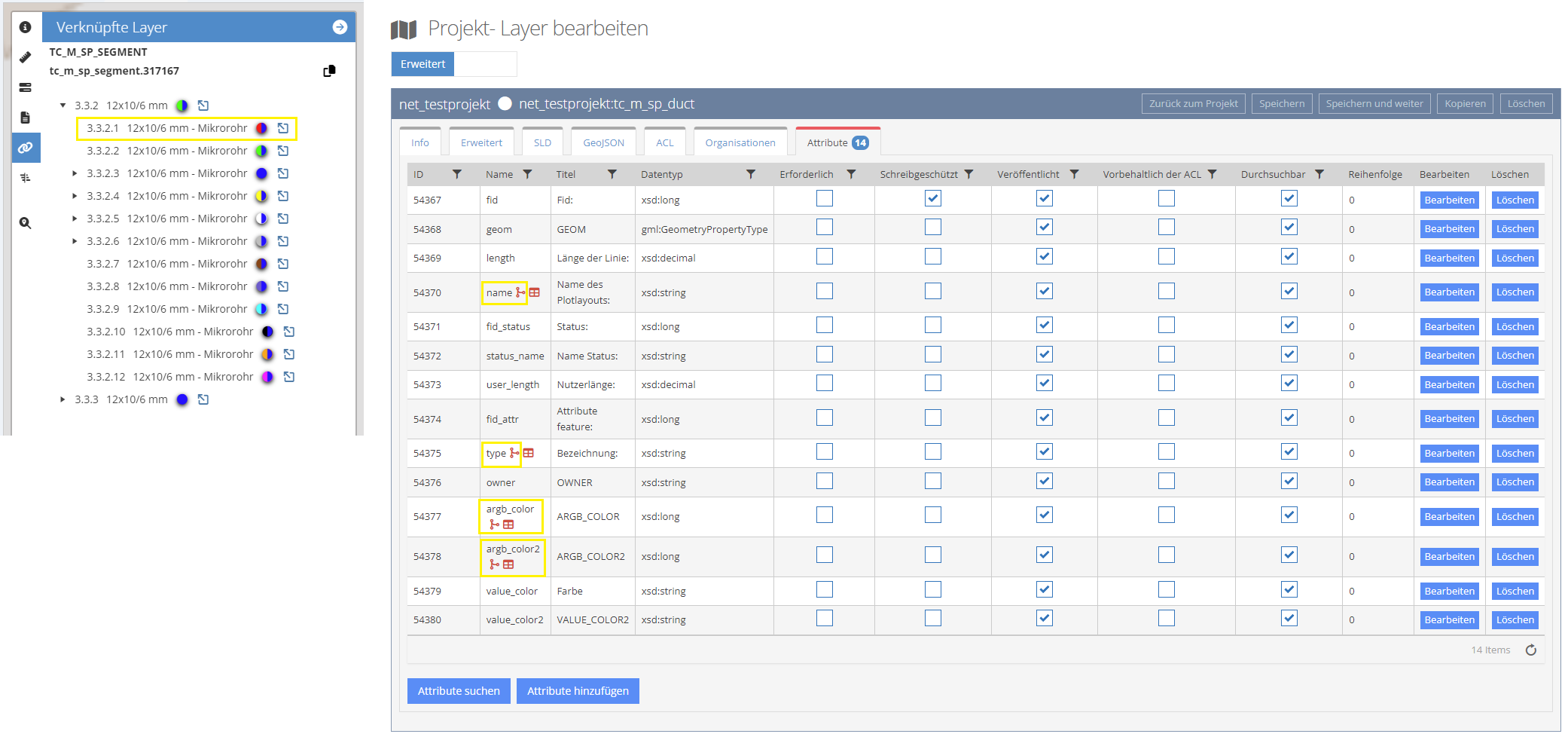Toggle Schreibgeschützt checkbox for the fid row
This screenshot has height=737, width=1568.
click(933, 199)
